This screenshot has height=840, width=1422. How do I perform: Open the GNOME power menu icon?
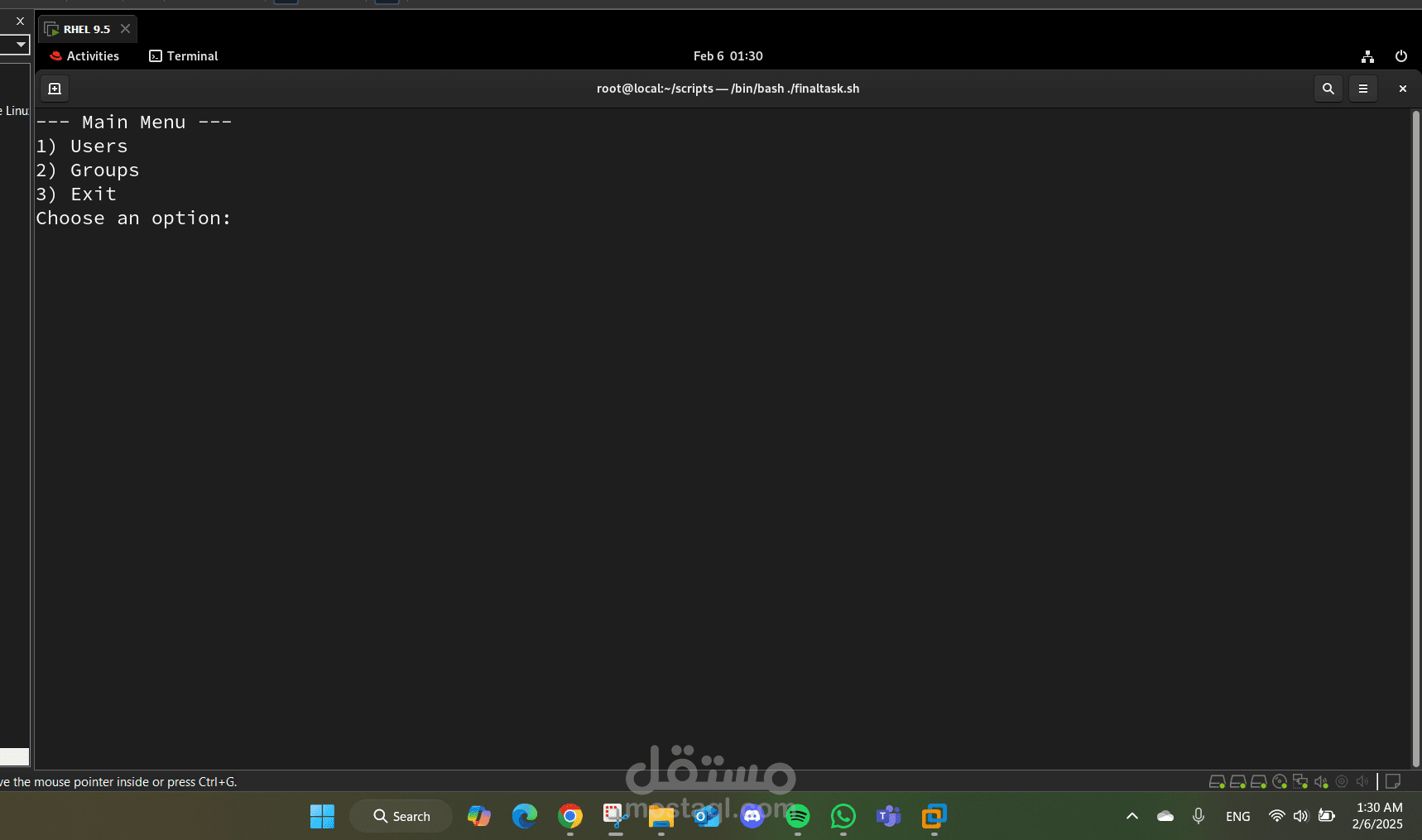click(1401, 56)
